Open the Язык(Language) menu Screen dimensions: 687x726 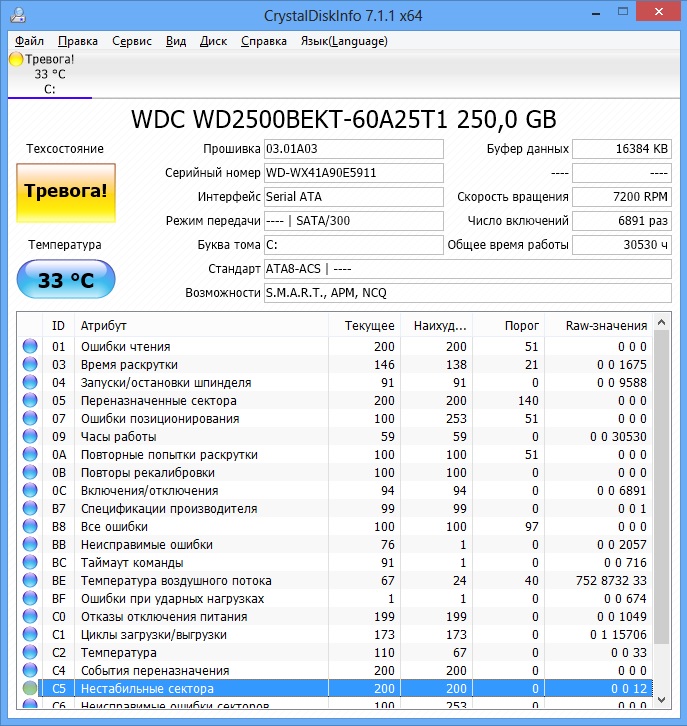click(344, 41)
